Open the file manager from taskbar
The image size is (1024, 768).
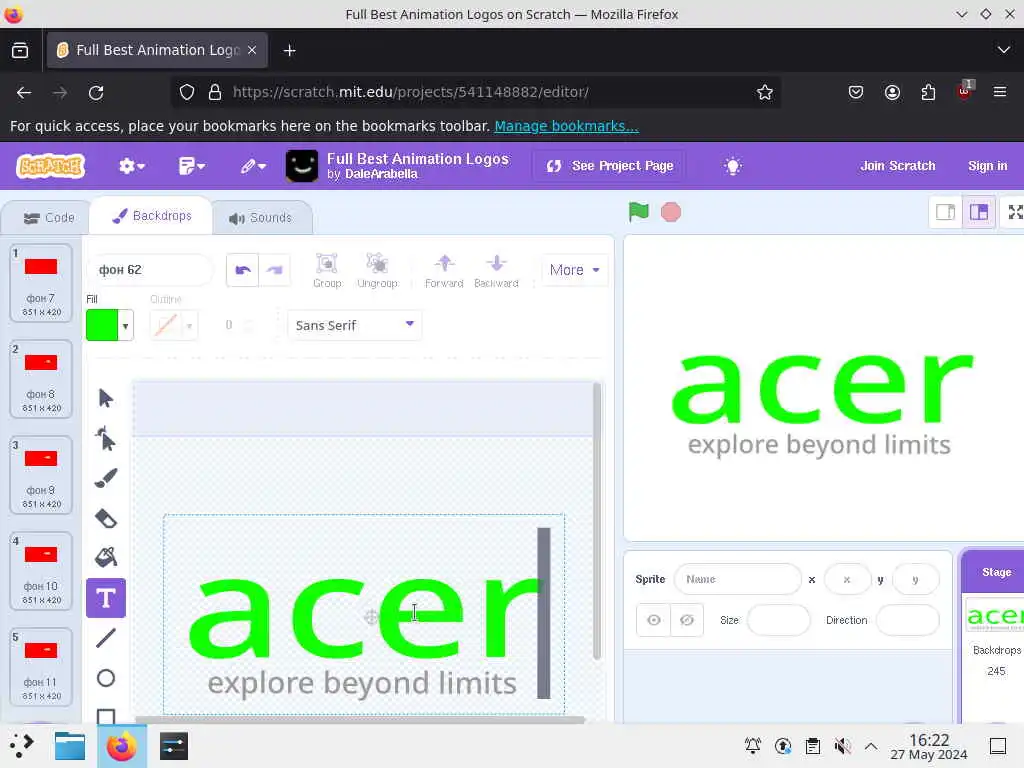pyautogui.click(x=70, y=746)
